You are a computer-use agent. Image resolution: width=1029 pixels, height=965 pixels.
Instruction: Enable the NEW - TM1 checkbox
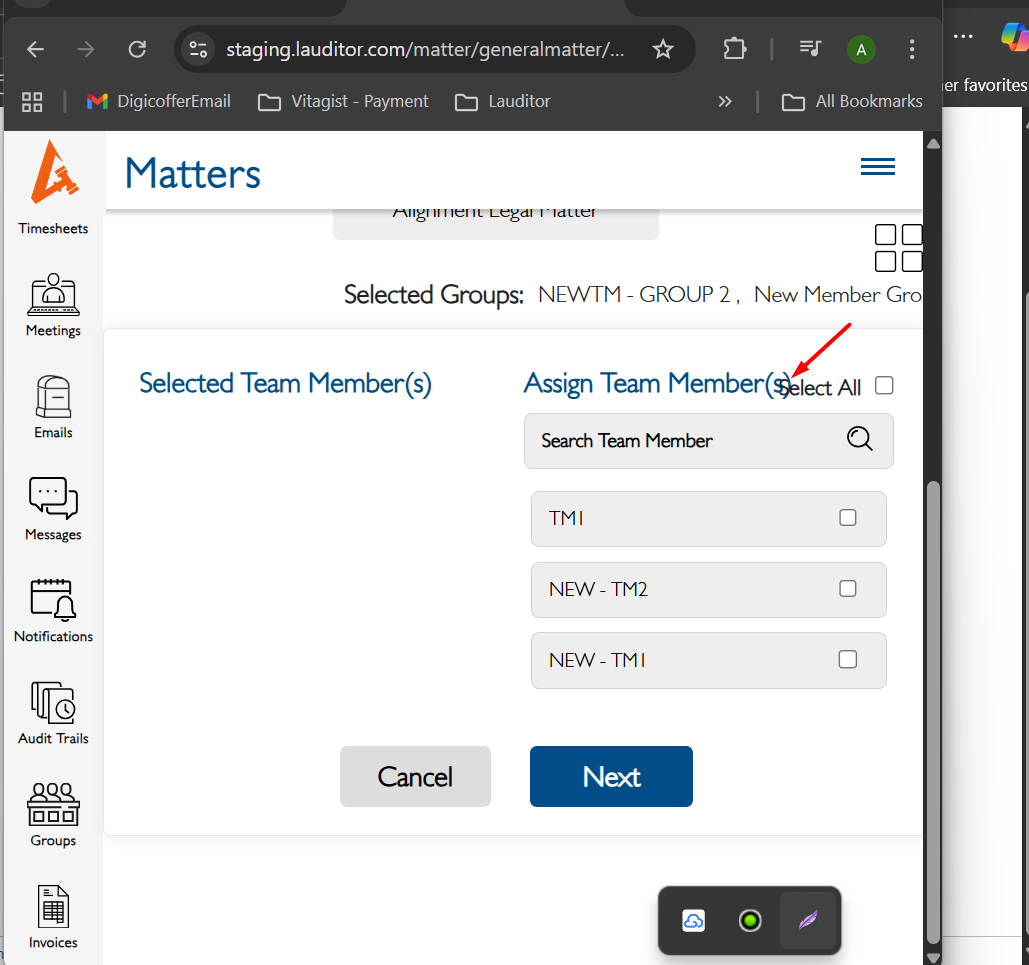tap(848, 660)
